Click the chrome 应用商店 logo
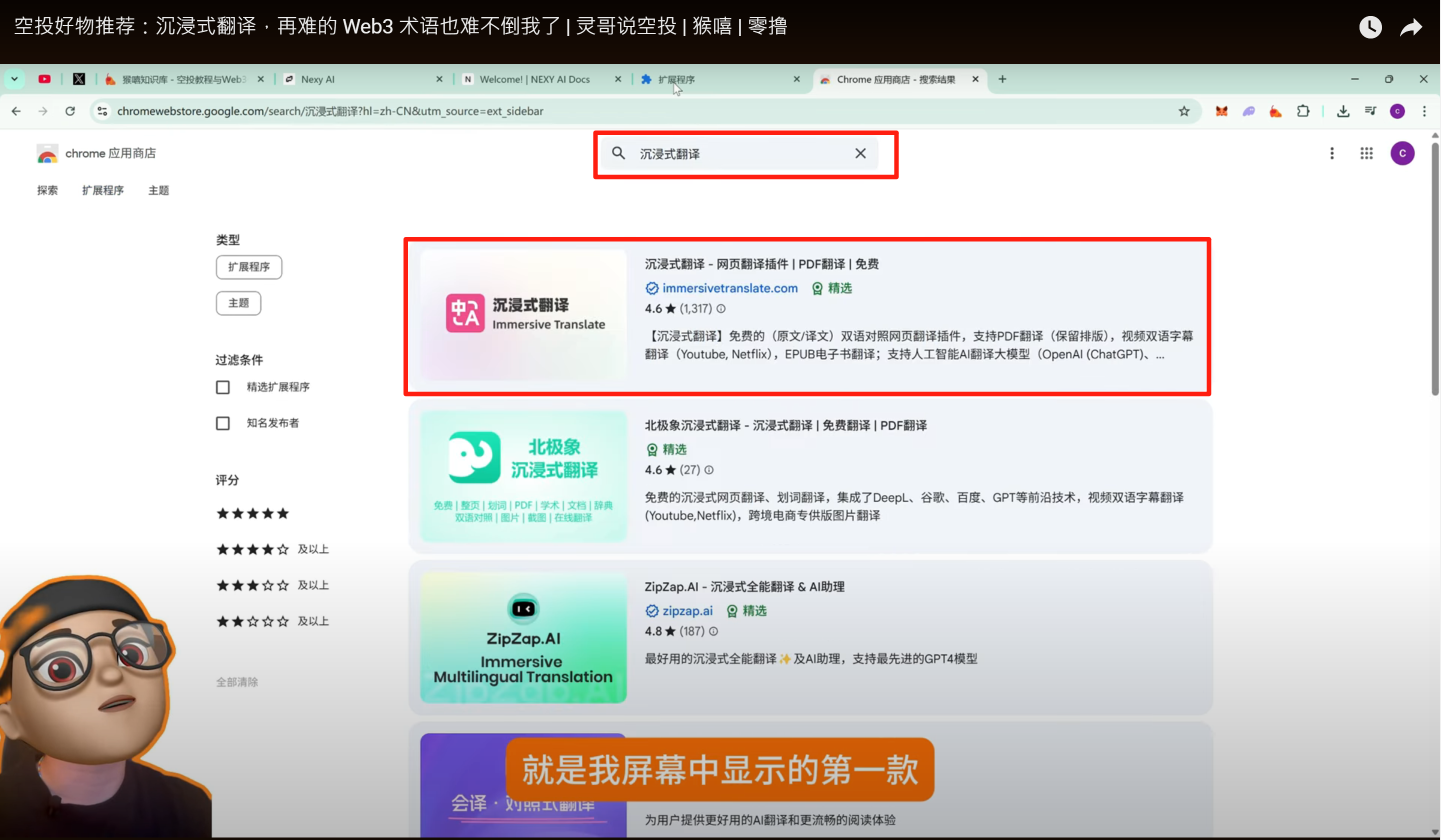This screenshot has height=840, width=1441. [96, 153]
